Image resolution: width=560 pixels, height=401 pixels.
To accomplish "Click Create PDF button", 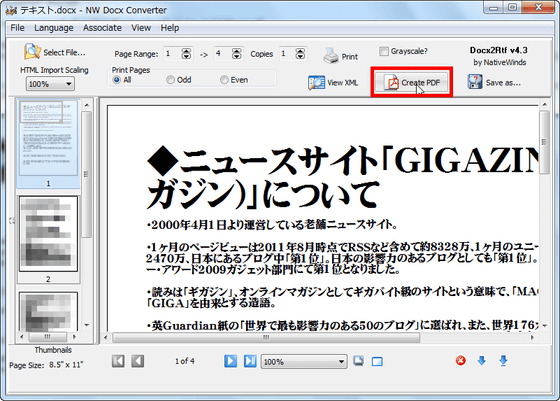I will pos(412,82).
